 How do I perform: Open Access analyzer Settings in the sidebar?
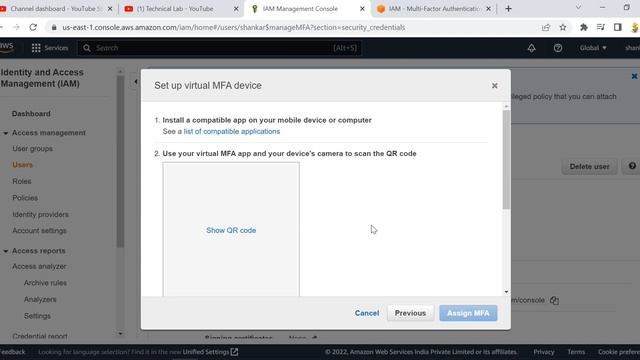click(37, 316)
